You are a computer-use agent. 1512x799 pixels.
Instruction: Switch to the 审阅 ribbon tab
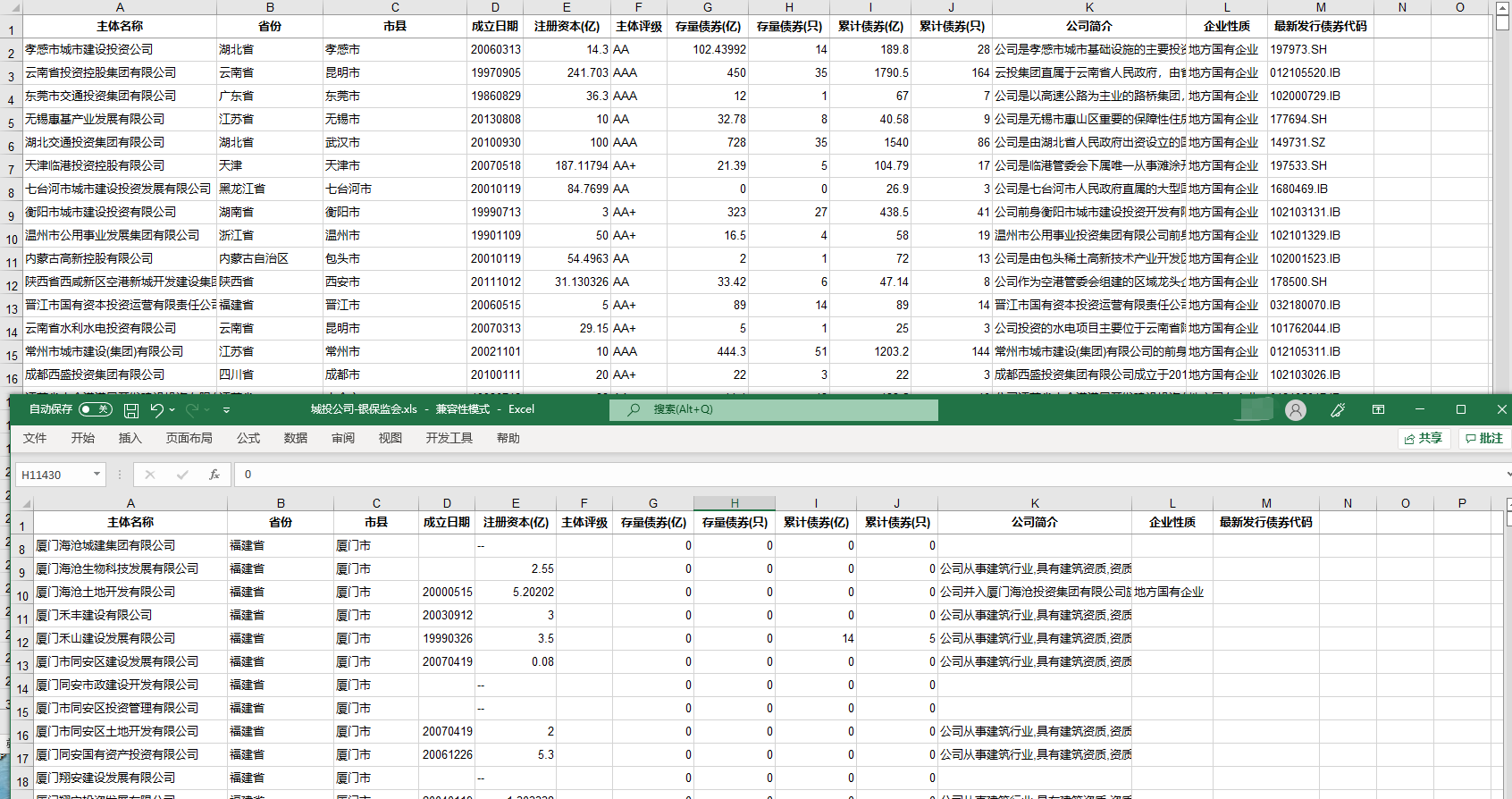point(343,438)
